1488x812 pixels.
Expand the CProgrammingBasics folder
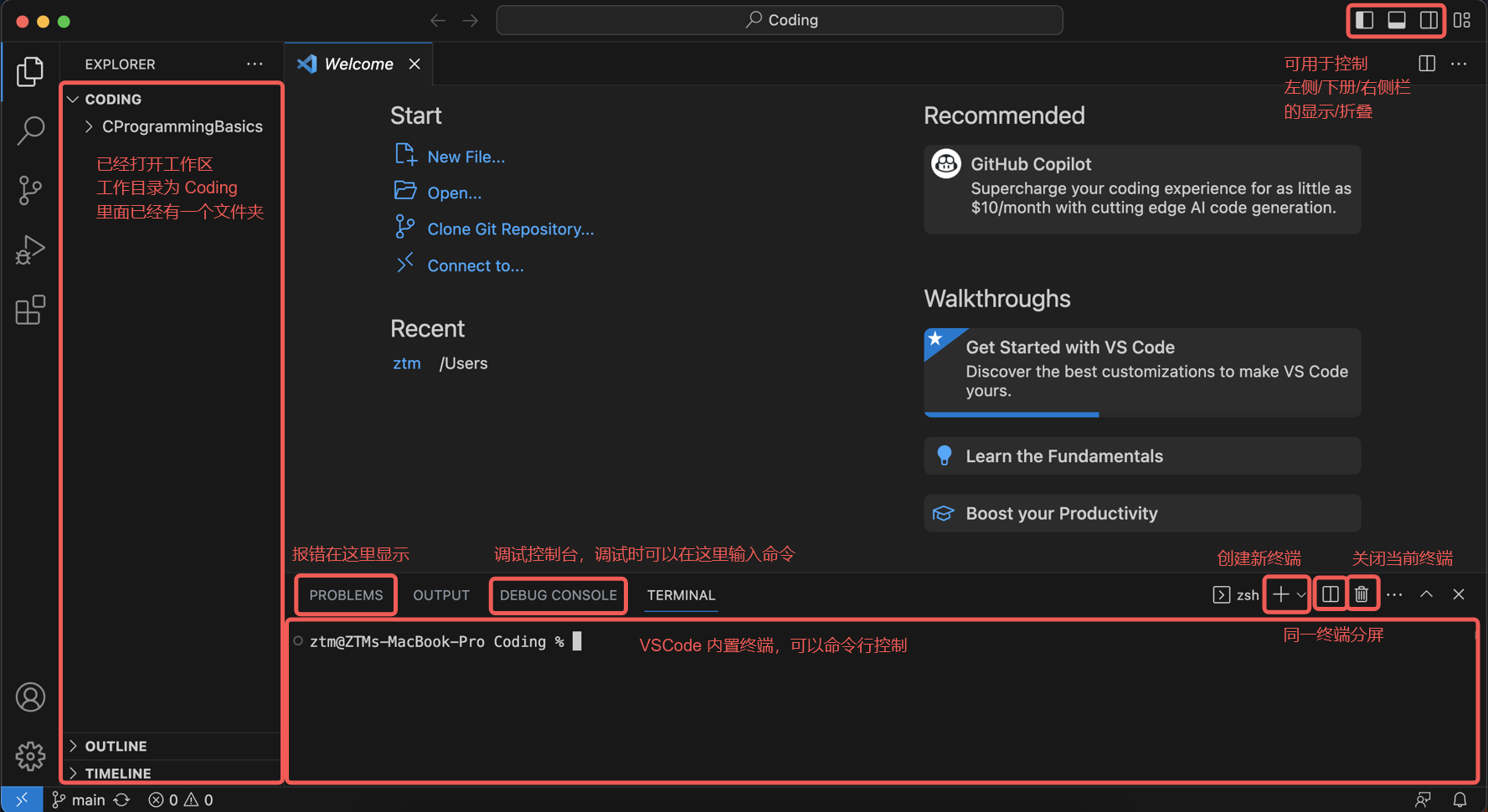172,126
